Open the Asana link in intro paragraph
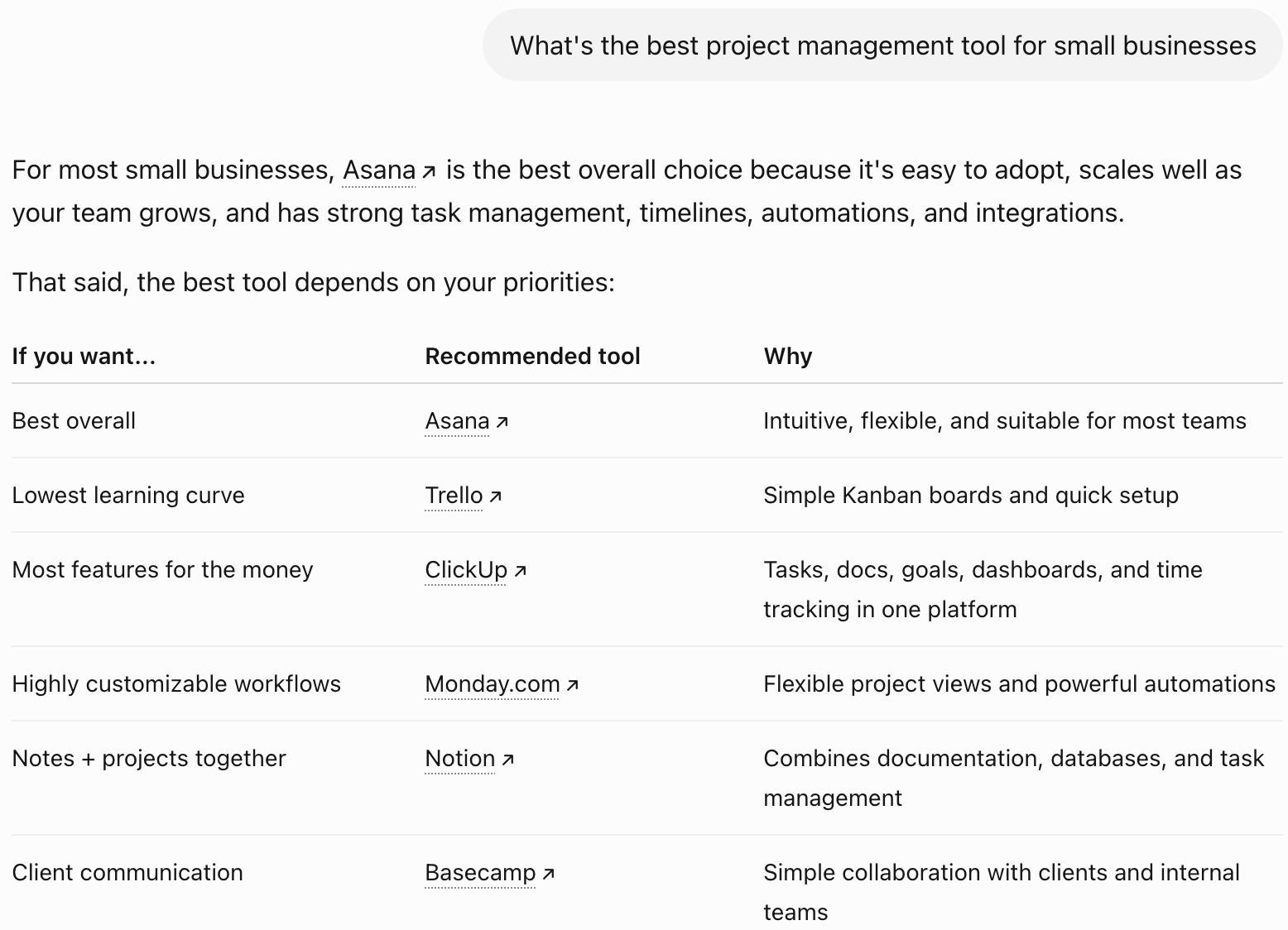 (x=379, y=170)
